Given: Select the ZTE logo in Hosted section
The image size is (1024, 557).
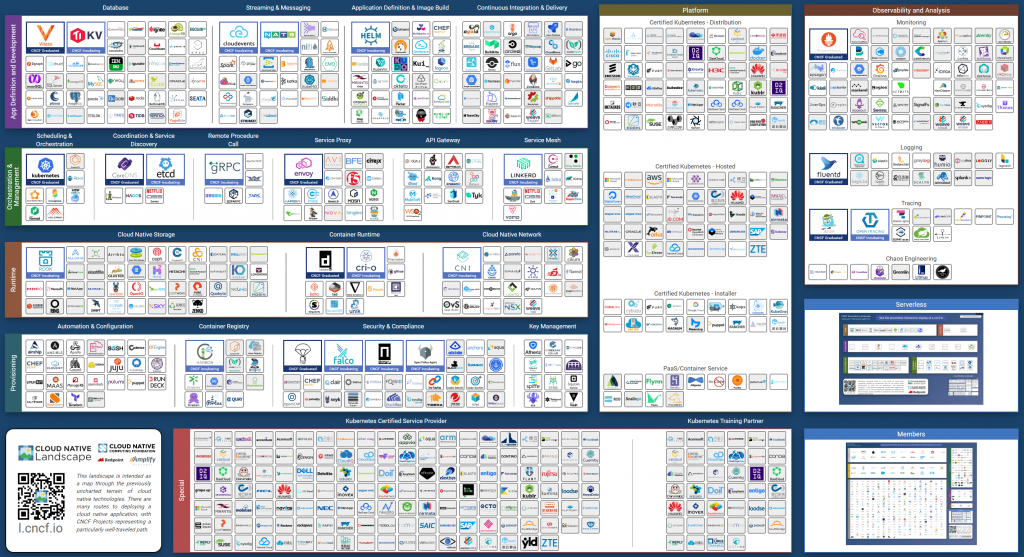Looking at the screenshot, I should coord(758,249).
